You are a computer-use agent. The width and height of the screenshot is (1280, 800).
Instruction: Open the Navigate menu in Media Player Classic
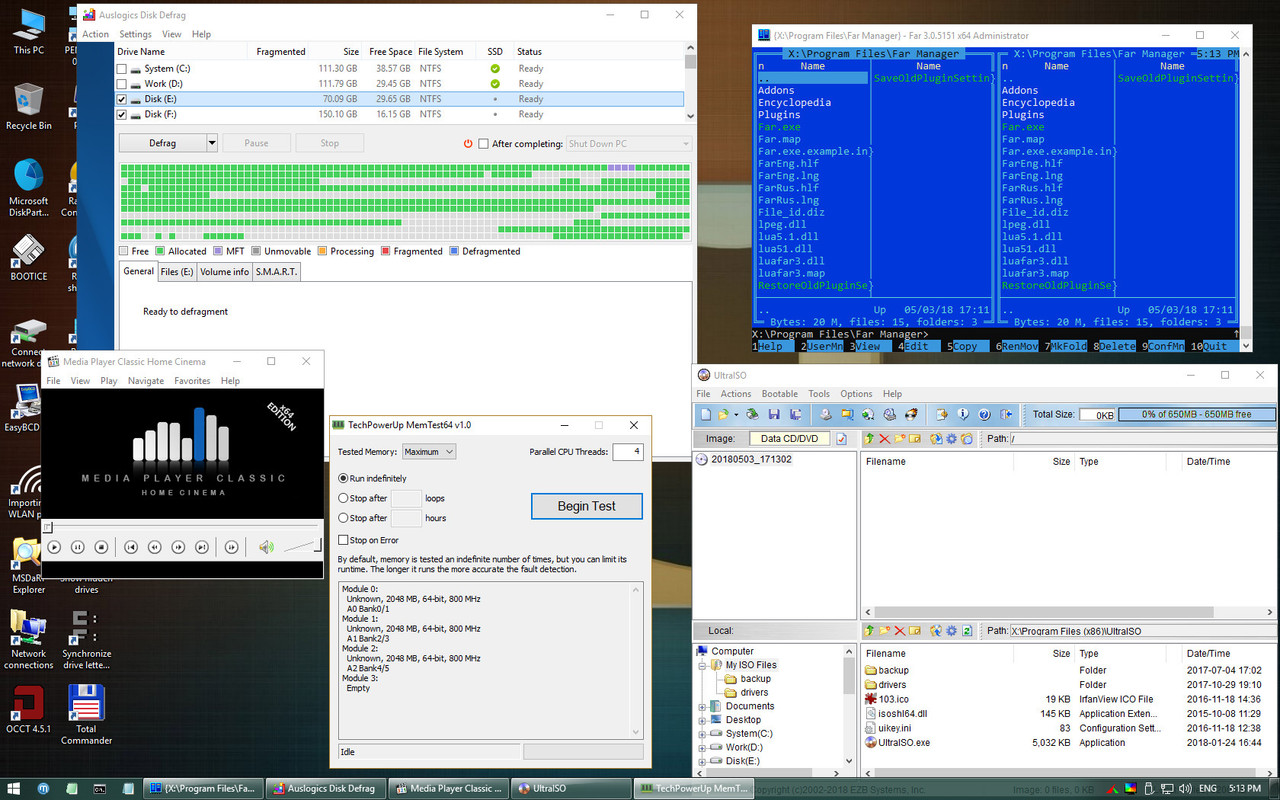point(146,381)
